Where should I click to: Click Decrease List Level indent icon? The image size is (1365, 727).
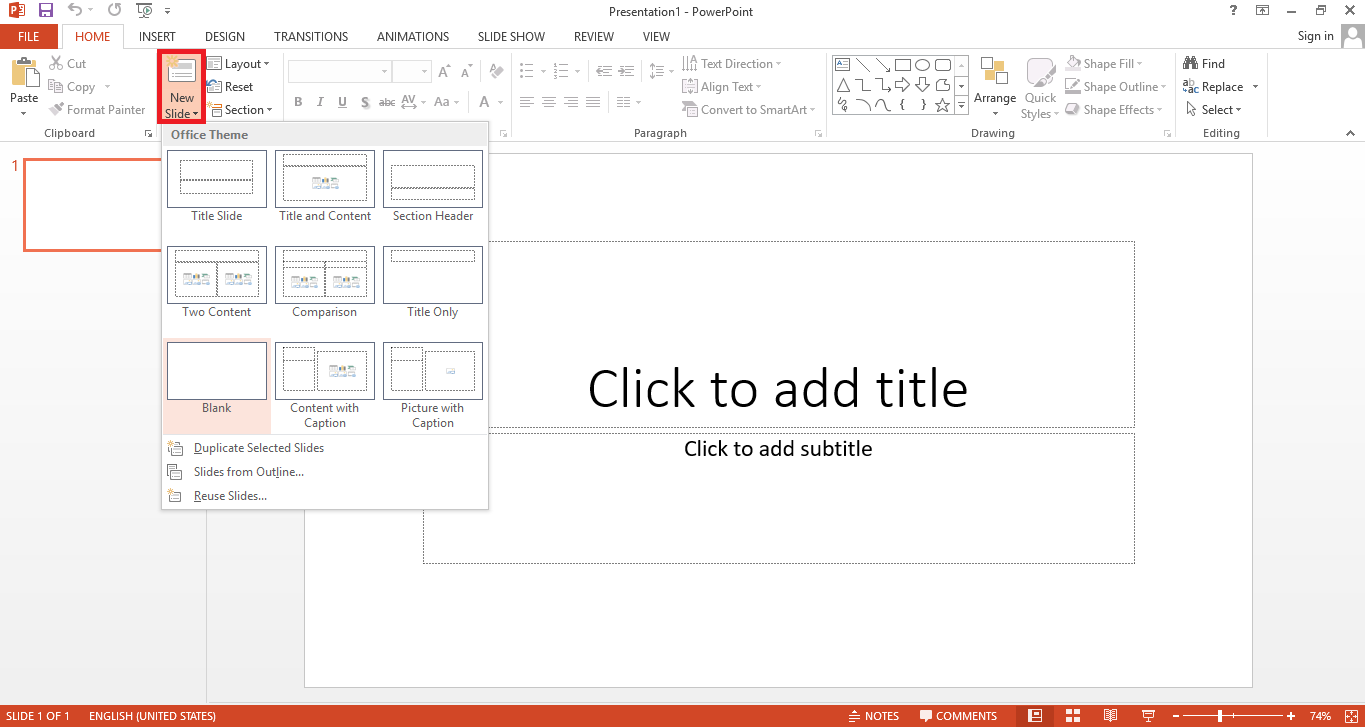603,72
